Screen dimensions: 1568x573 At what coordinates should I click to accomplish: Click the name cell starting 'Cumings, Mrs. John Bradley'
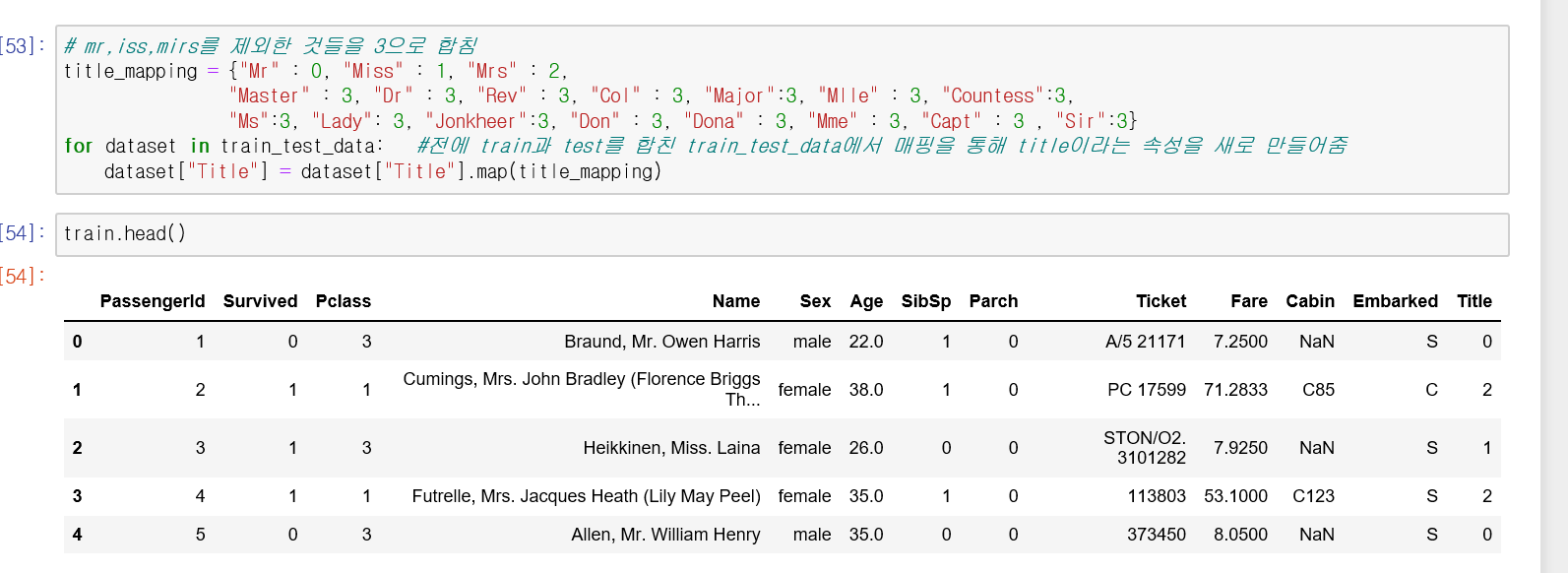(582, 390)
